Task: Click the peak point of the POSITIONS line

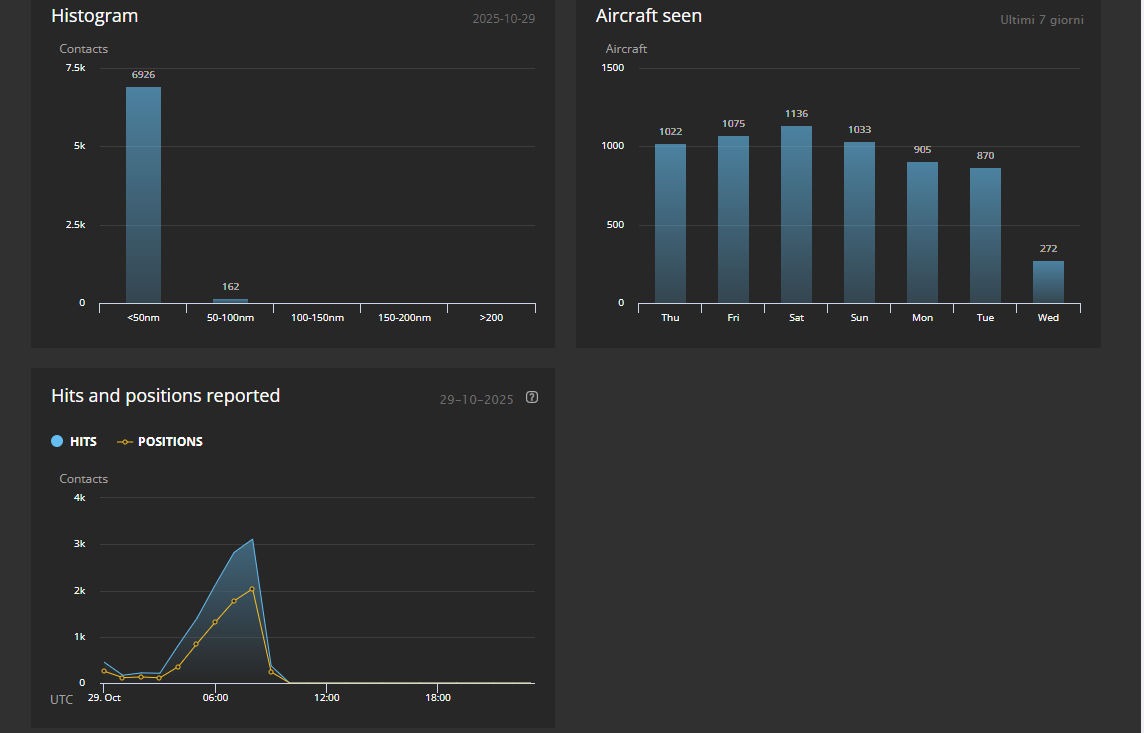Action: [x=252, y=589]
